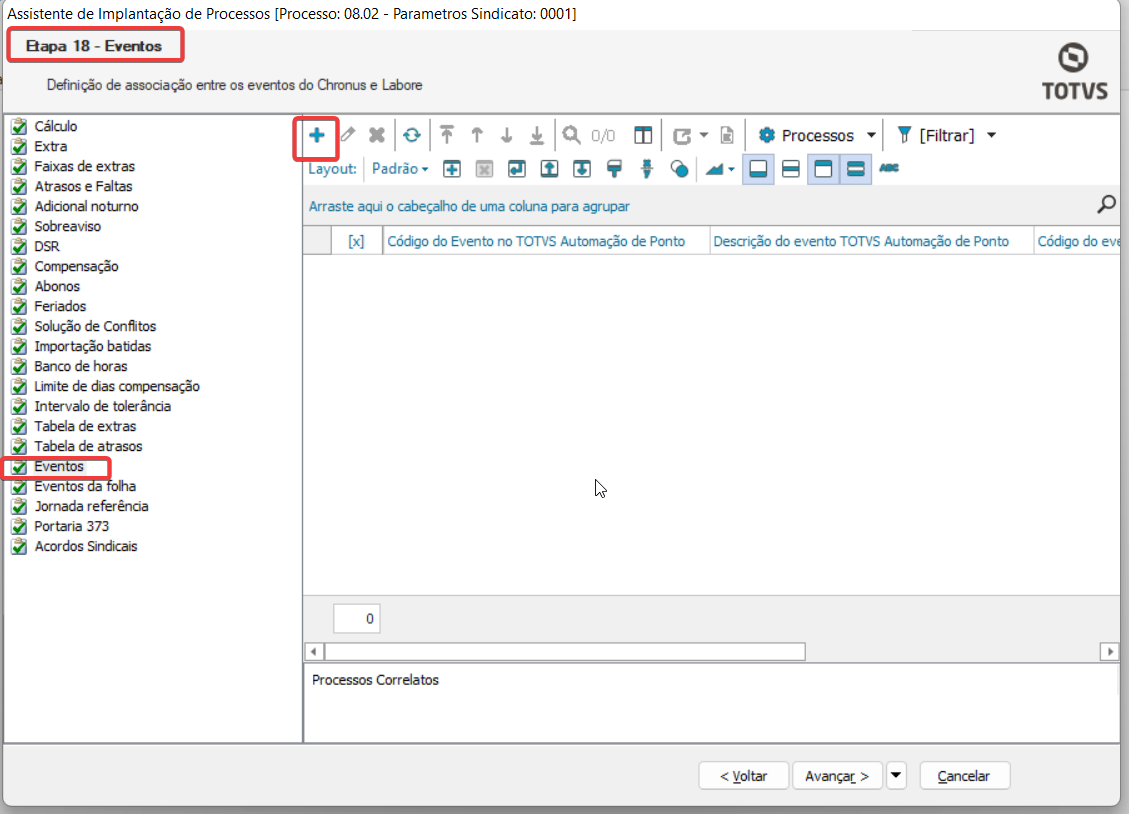
Task: Select the Extra step
Action: (x=50, y=146)
